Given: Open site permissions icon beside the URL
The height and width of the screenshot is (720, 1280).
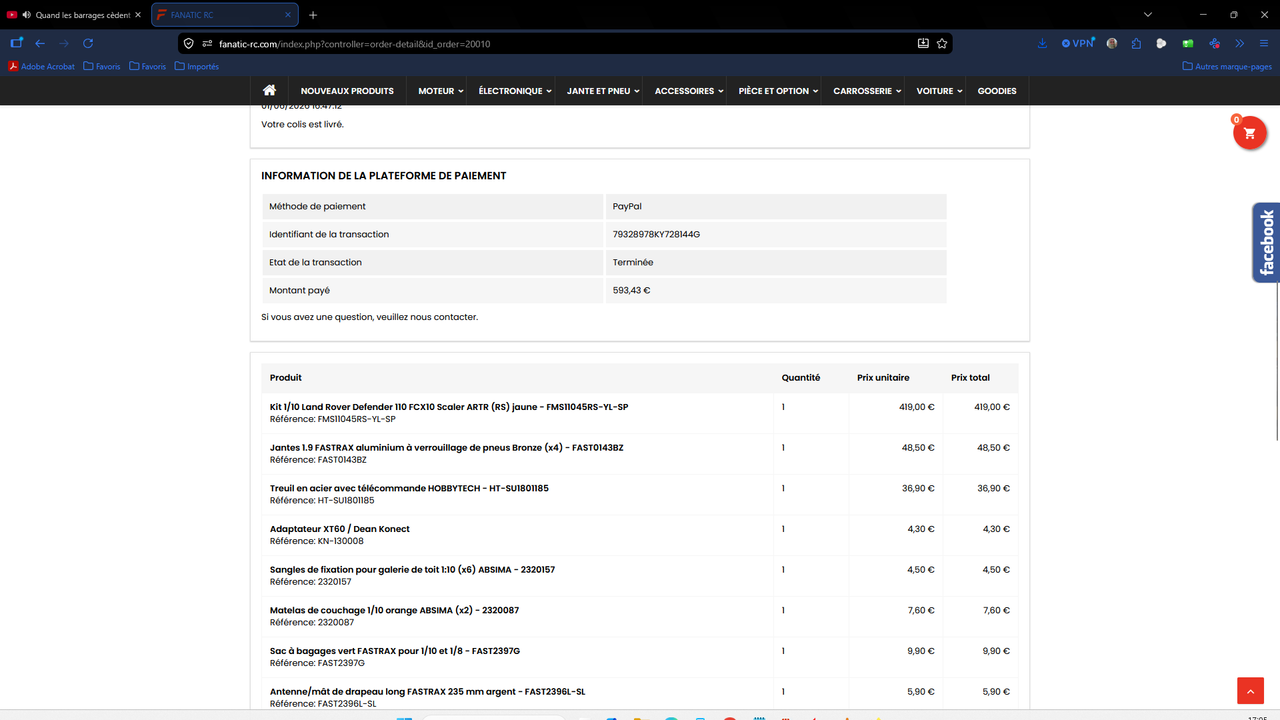Looking at the screenshot, I should (206, 44).
